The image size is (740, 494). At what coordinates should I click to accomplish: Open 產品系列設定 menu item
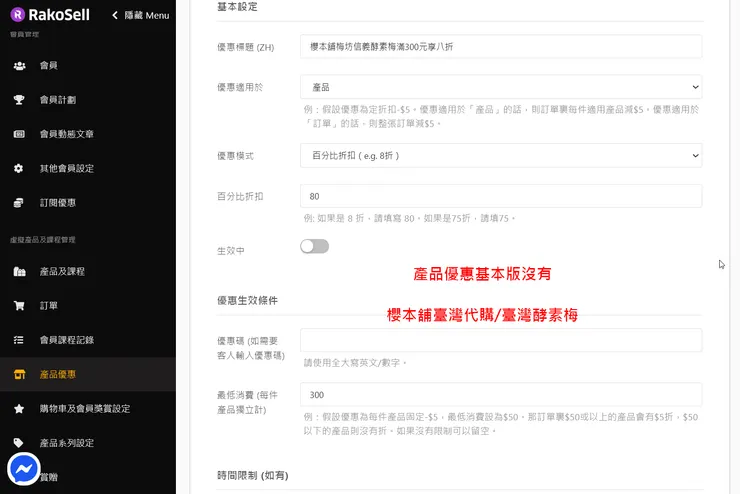point(88,443)
